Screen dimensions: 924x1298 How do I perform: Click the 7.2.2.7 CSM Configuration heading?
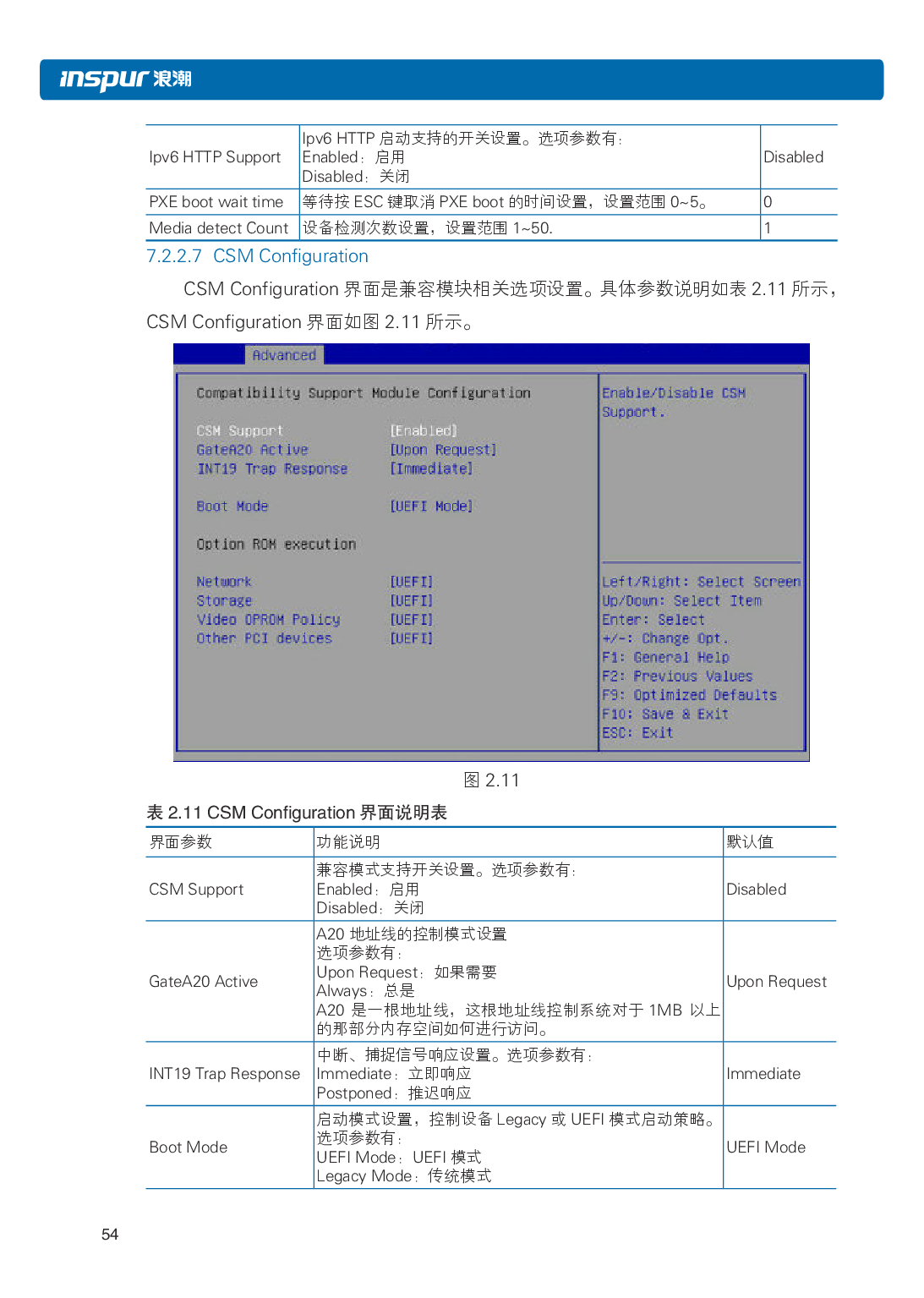[x=257, y=256]
